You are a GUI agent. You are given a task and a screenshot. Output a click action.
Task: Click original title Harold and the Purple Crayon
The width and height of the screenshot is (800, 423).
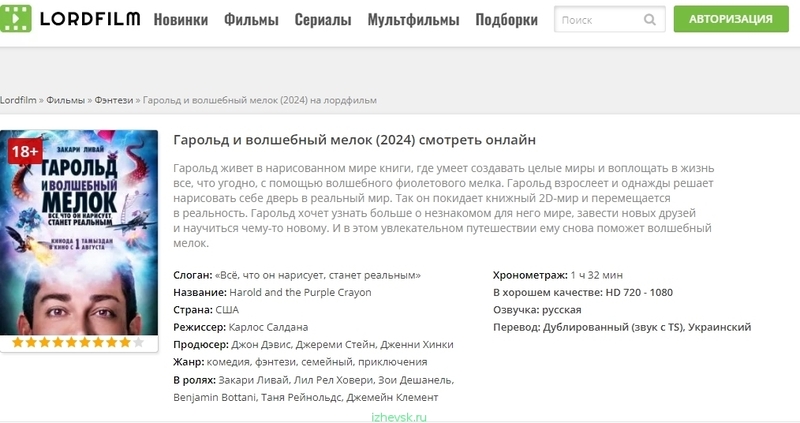pyautogui.click(x=300, y=292)
